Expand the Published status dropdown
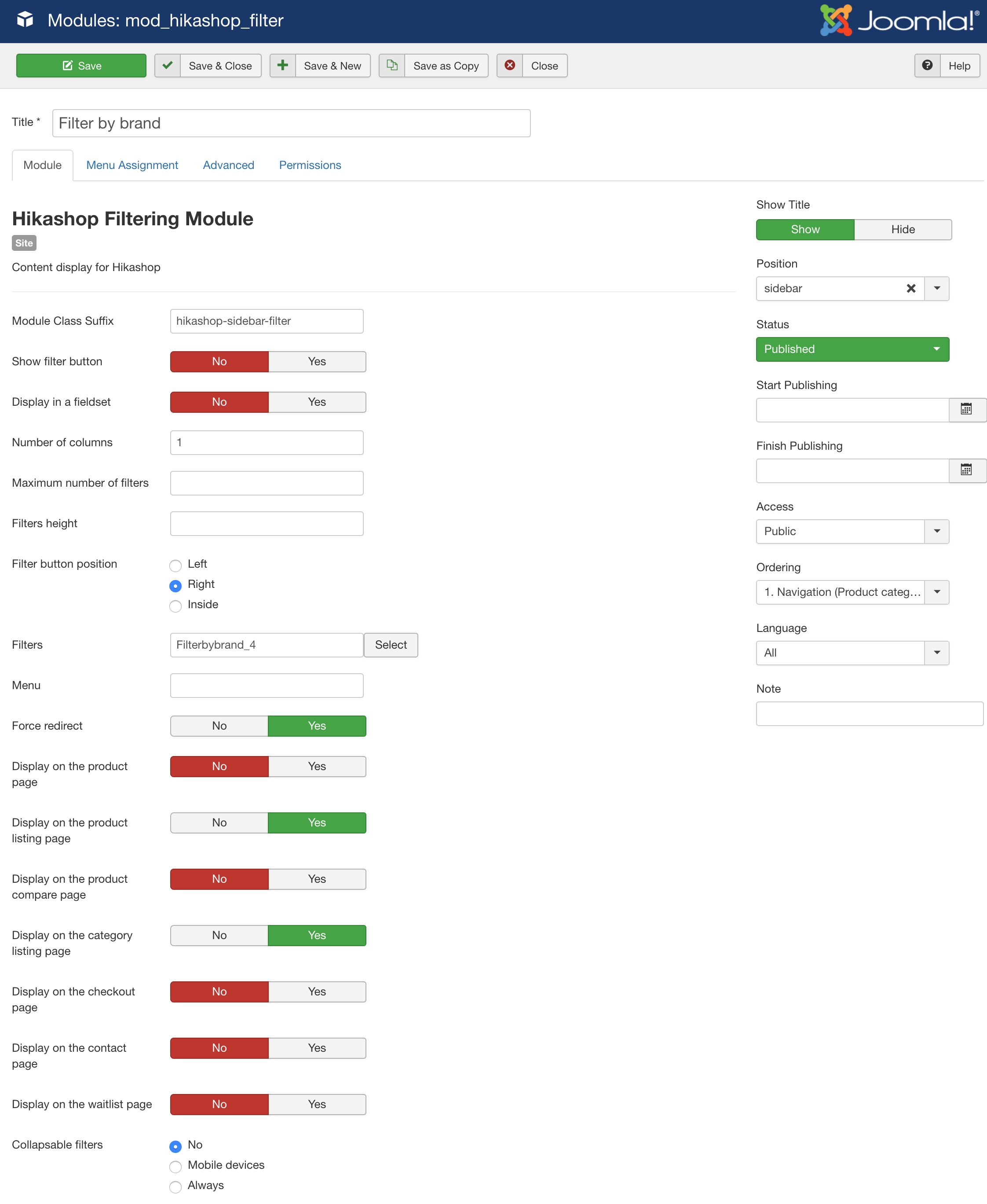This screenshot has height=1204, width=987. 852,349
